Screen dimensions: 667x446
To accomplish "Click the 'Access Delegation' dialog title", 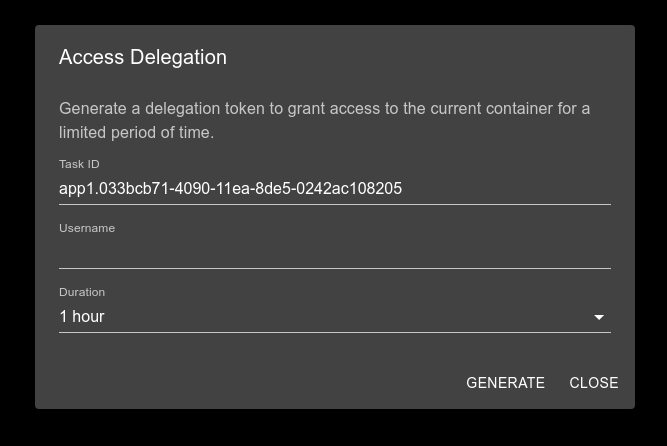I will click(143, 57).
